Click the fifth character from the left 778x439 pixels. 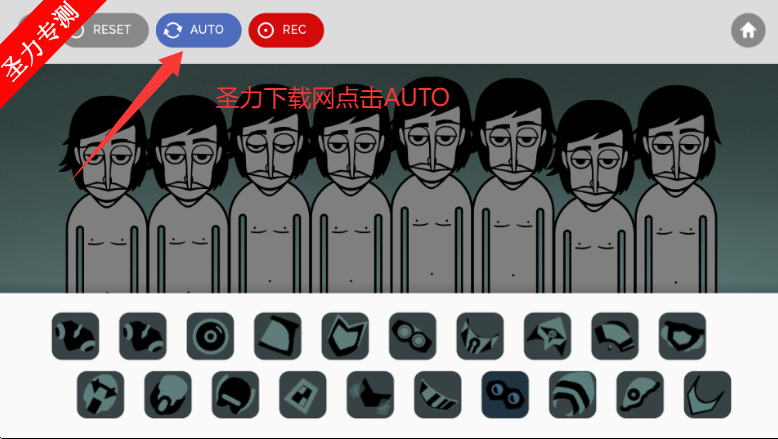[x=432, y=185]
